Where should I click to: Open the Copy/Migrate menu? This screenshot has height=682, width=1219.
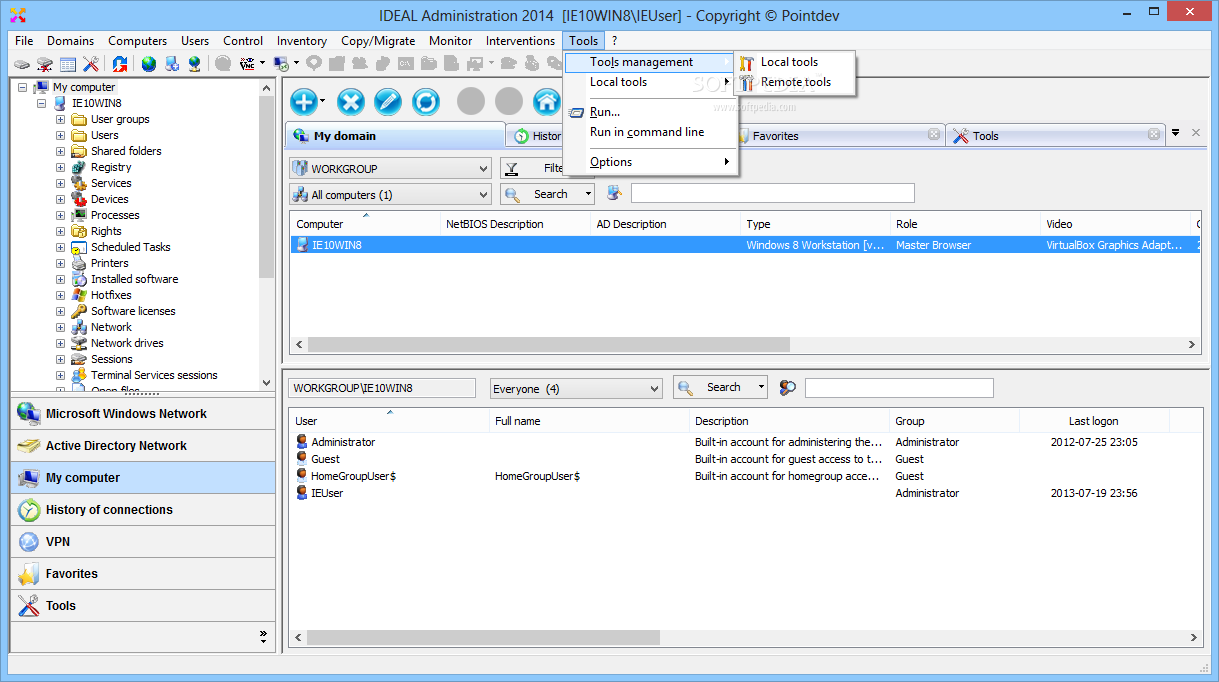(378, 41)
